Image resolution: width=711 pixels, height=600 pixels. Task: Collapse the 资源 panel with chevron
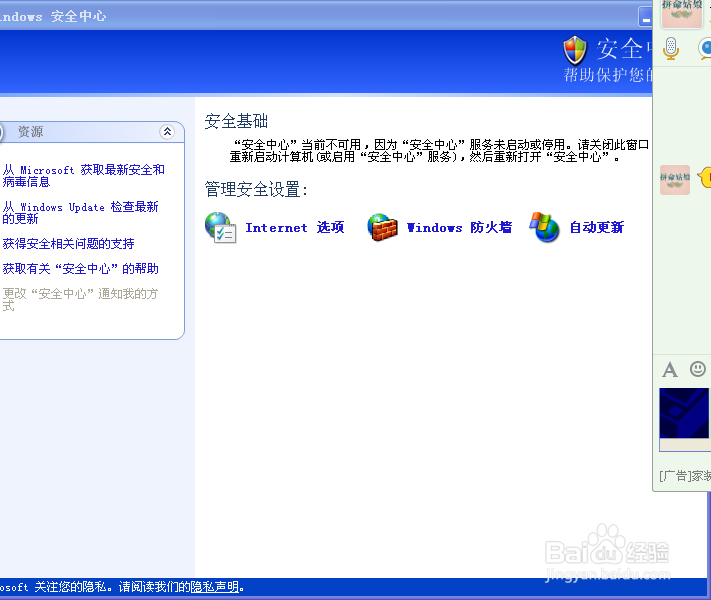tap(167, 132)
